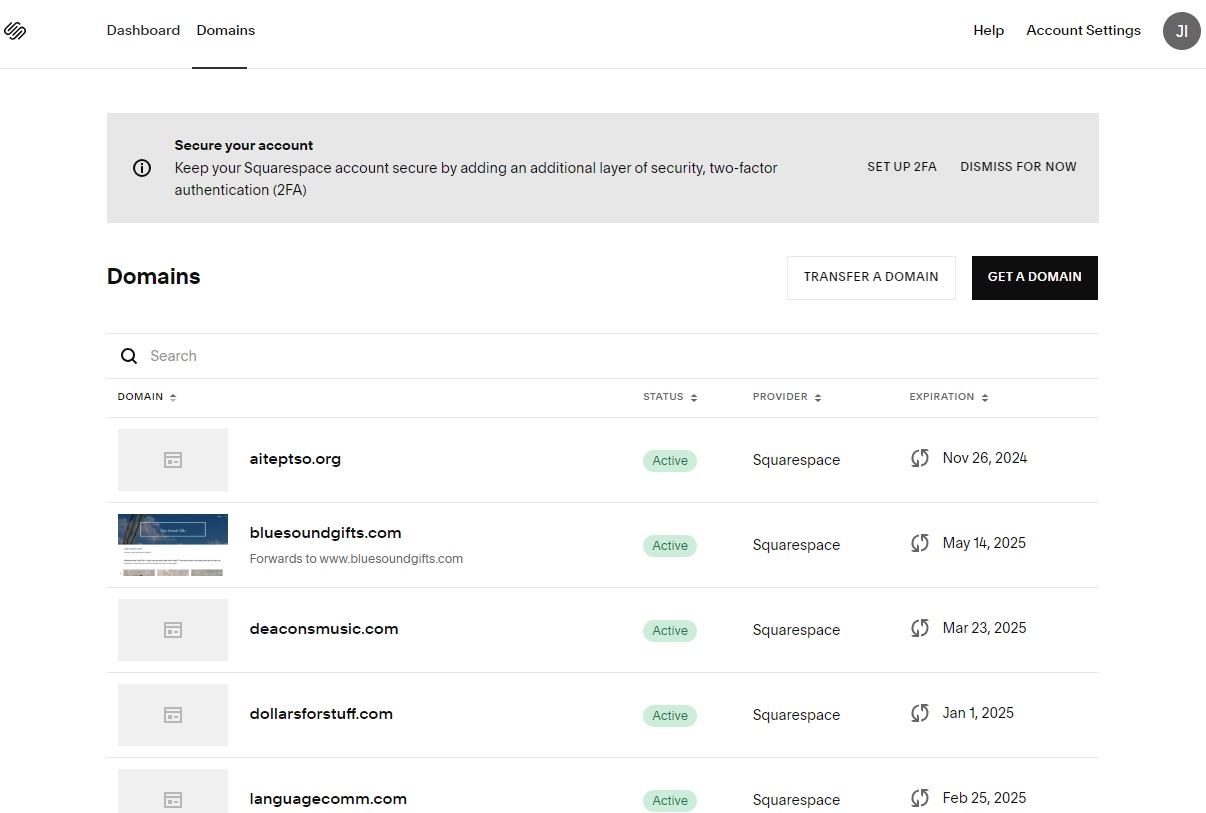Open the Help link

tap(988, 31)
